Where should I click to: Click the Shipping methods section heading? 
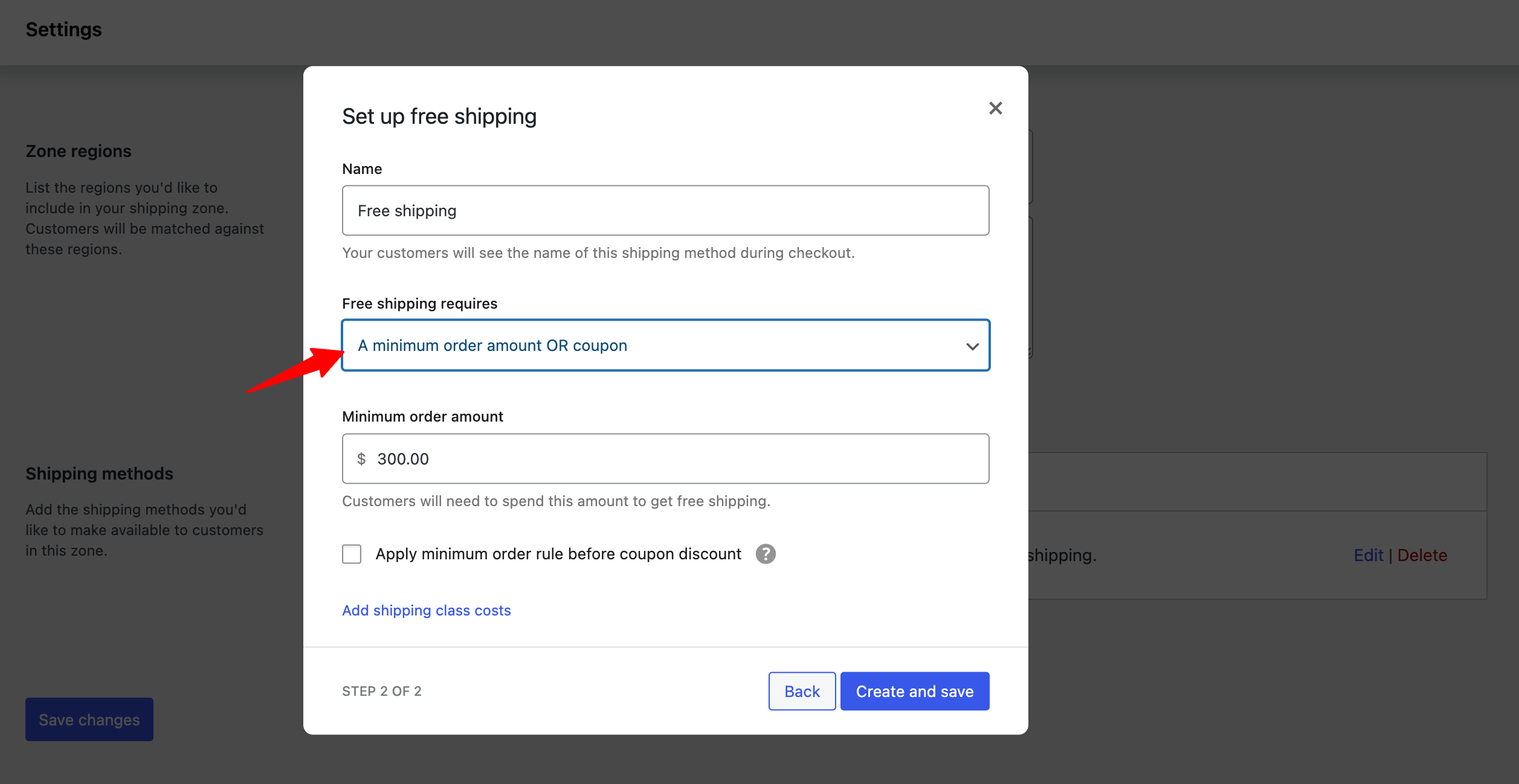click(x=99, y=474)
